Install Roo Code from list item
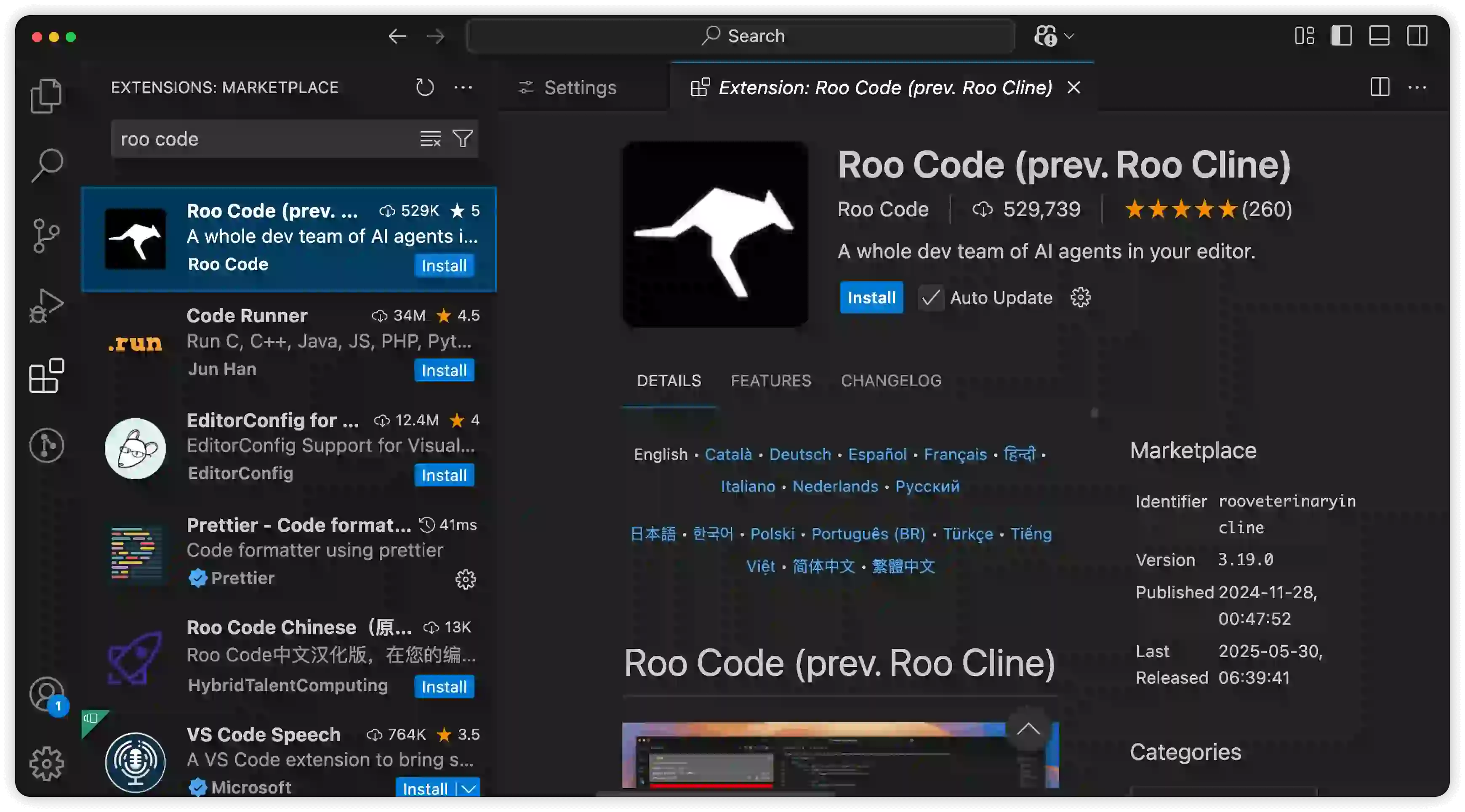Image resolution: width=1465 pixels, height=812 pixels. [444, 265]
